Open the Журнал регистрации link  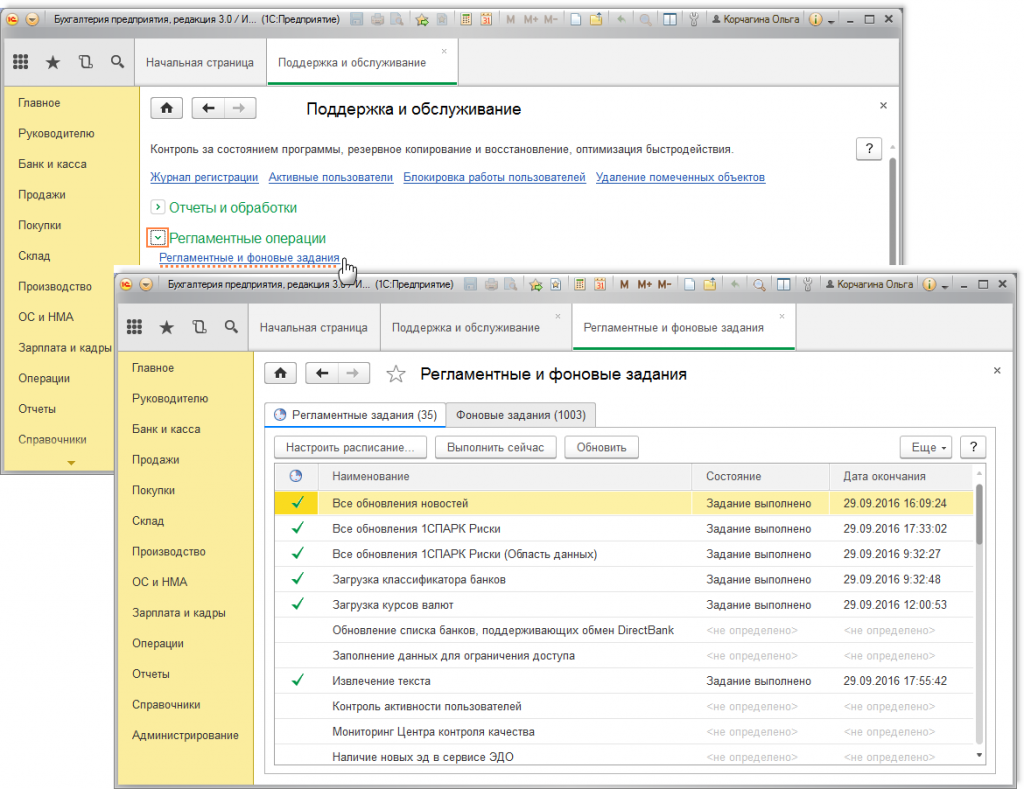point(204,177)
